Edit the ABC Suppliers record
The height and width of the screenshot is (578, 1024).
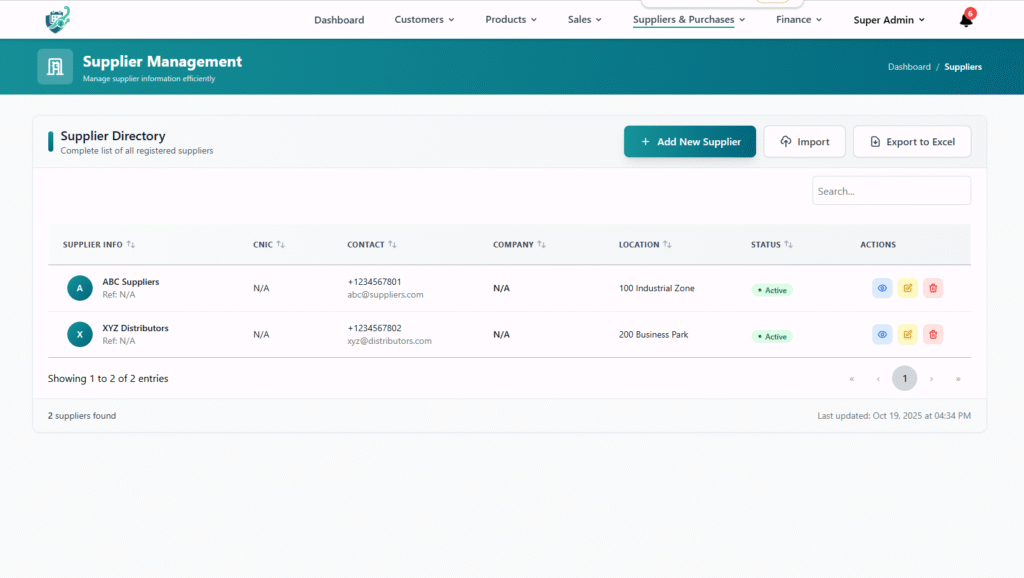point(907,288)
